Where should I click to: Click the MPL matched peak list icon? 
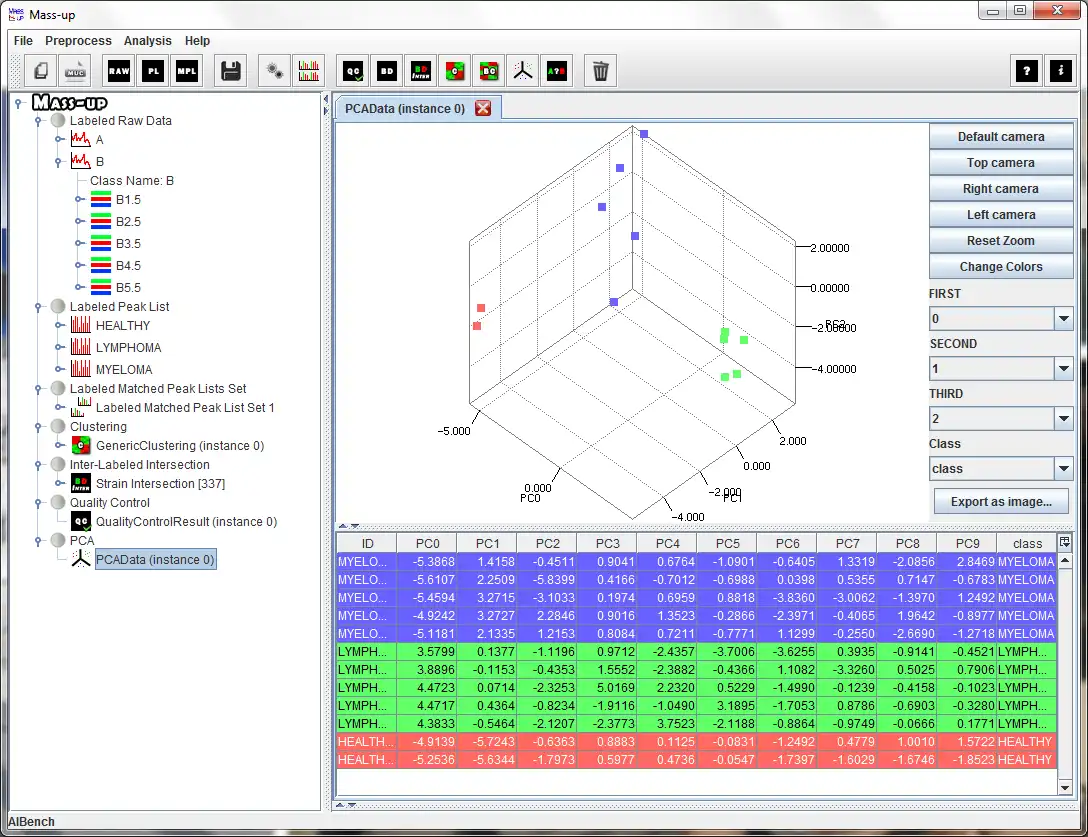click(x=187, y=71)
